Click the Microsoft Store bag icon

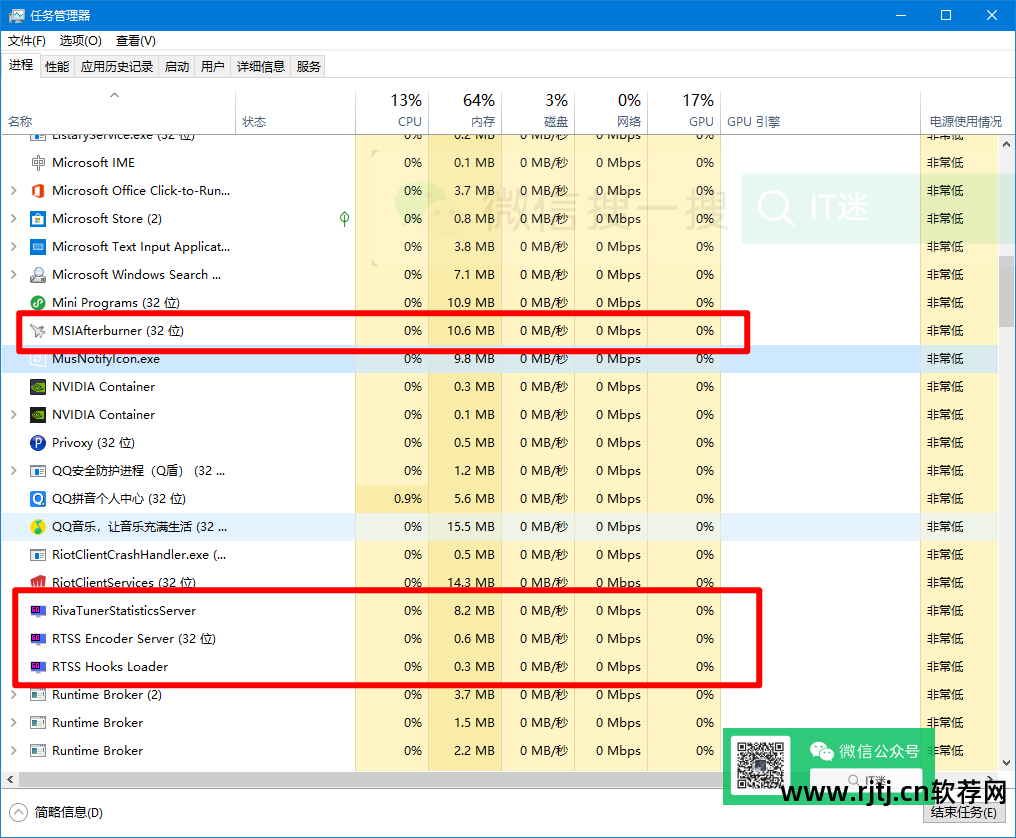click(38, 218)
